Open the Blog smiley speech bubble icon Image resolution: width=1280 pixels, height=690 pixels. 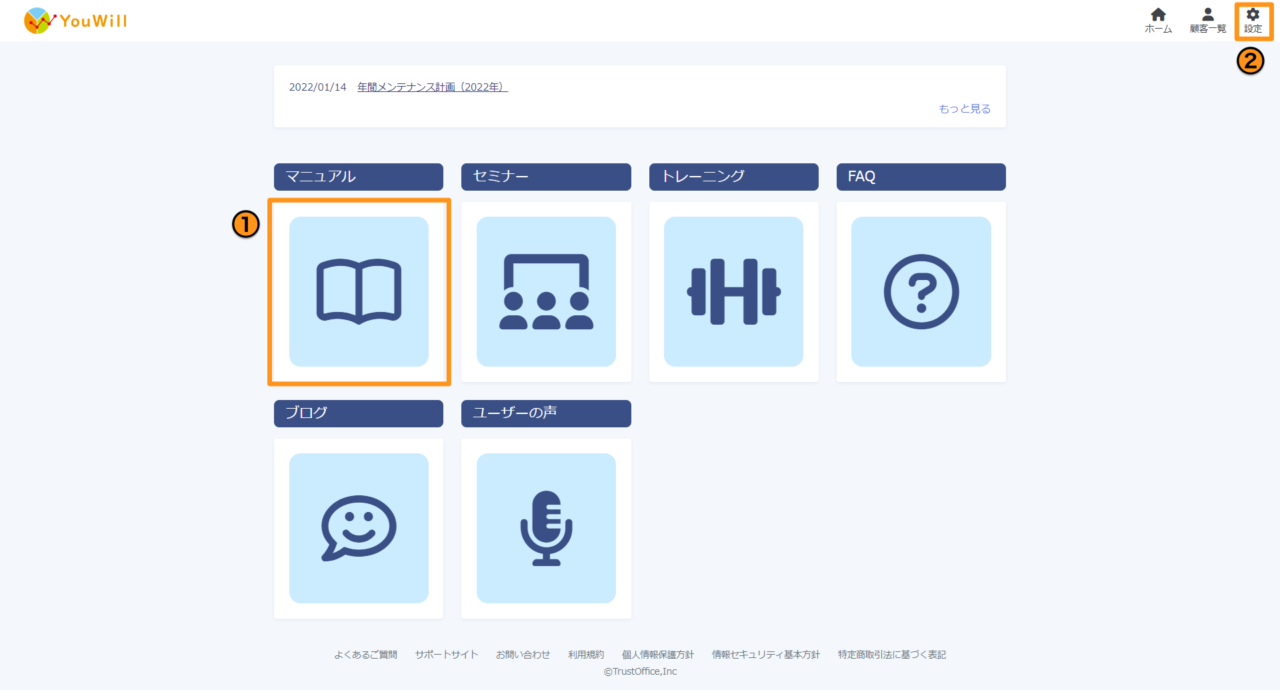point(358,528)
